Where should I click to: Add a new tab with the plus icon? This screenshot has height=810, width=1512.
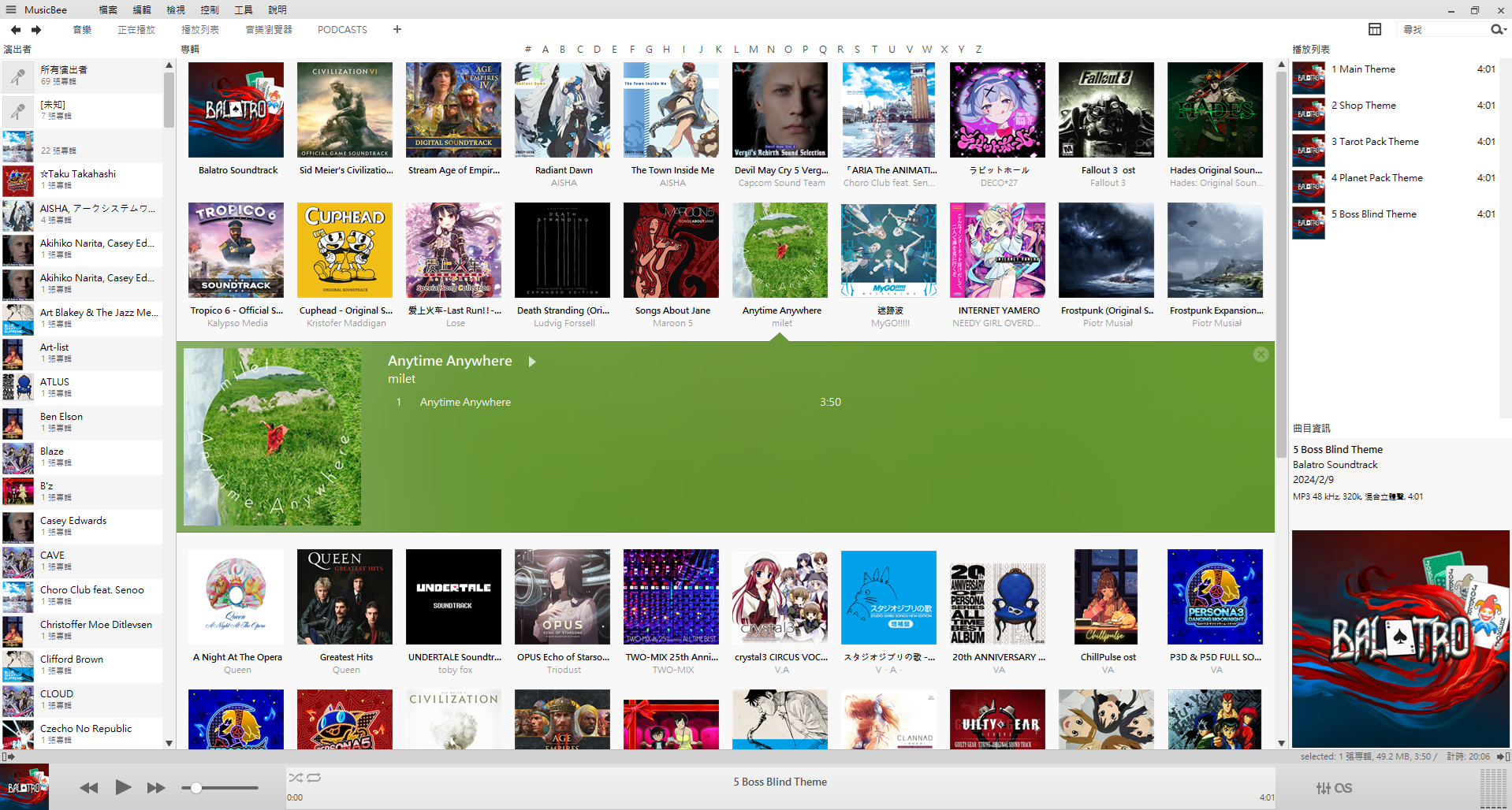[x=397, y=29]
